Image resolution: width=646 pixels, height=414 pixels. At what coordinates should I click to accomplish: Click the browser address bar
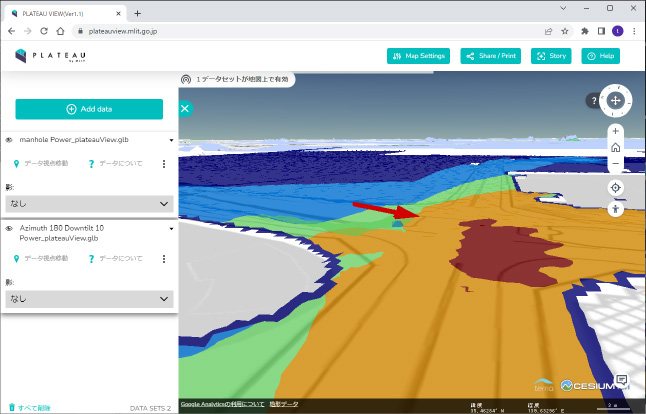(x=300, y=31)
